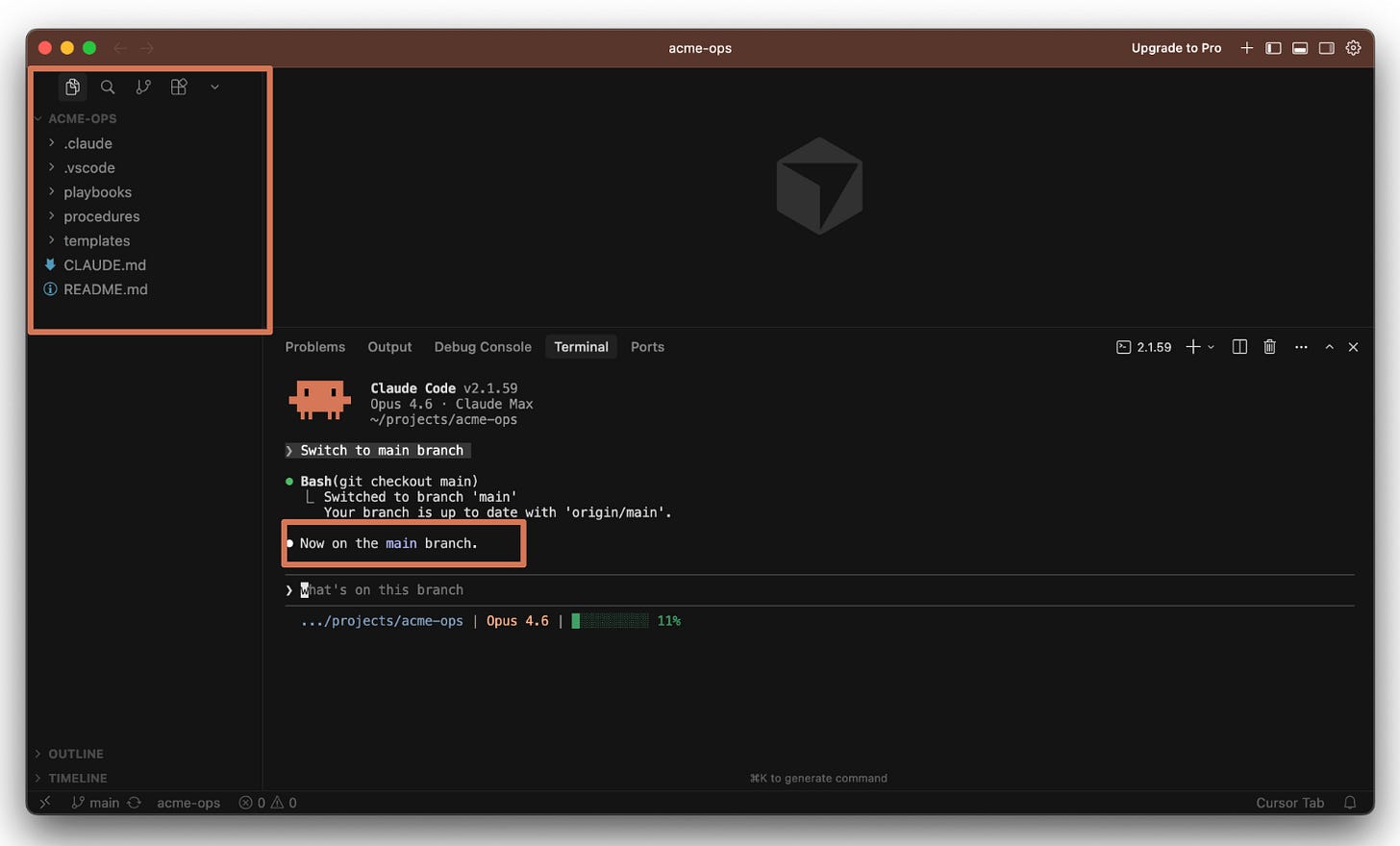
Task: Open errors and warnings count indicator
Action: pyautogui.click(x=267, y=803)
